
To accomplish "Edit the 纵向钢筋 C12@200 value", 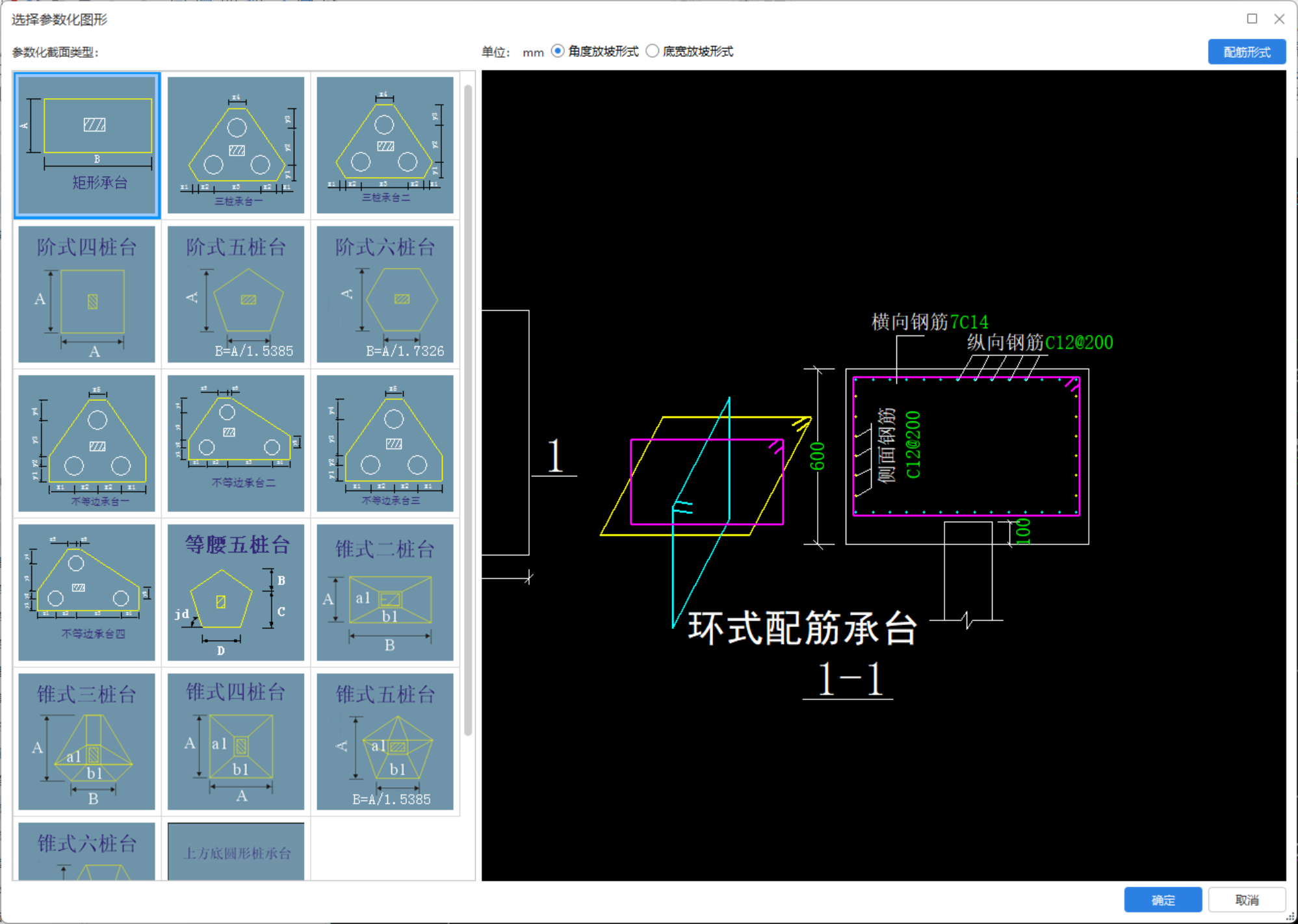I will (1079, 342).
